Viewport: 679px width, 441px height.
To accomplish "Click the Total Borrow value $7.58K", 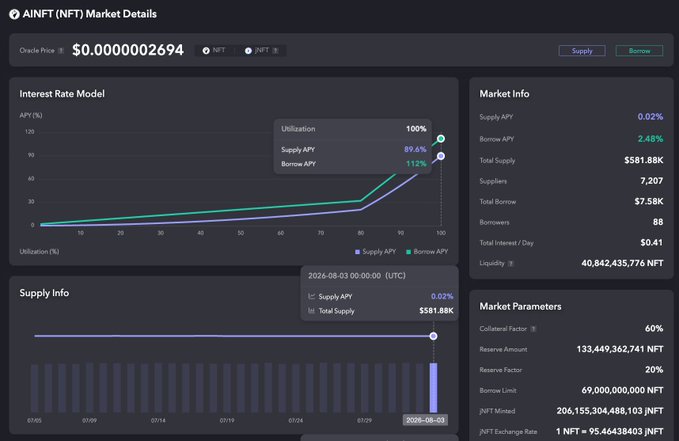I will [649, 201].
